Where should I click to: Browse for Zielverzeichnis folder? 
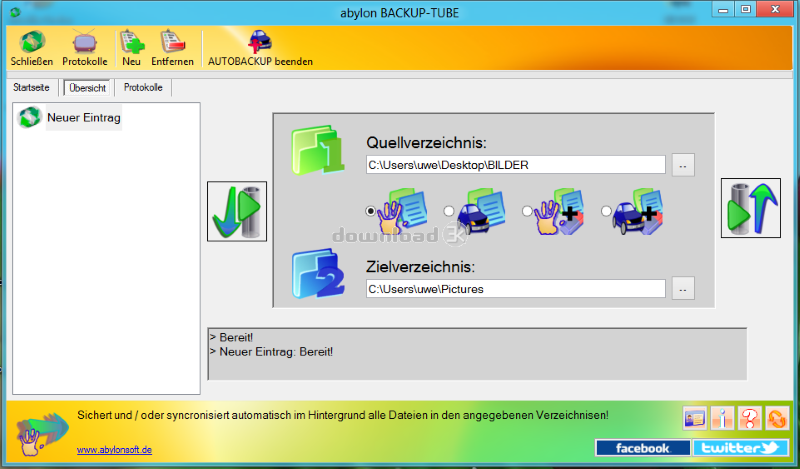coord(683,289)
